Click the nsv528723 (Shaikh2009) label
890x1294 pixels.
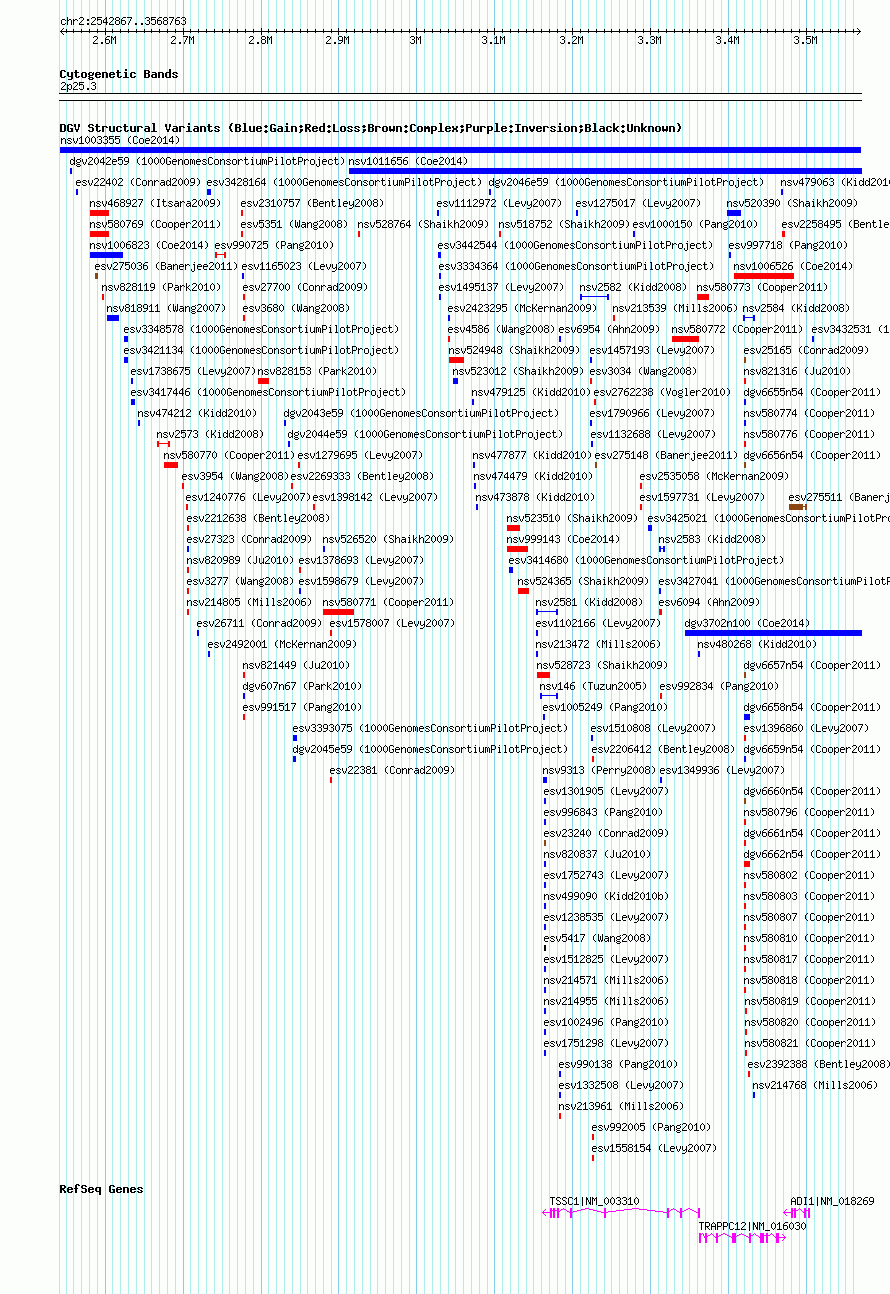click(602, 665)
